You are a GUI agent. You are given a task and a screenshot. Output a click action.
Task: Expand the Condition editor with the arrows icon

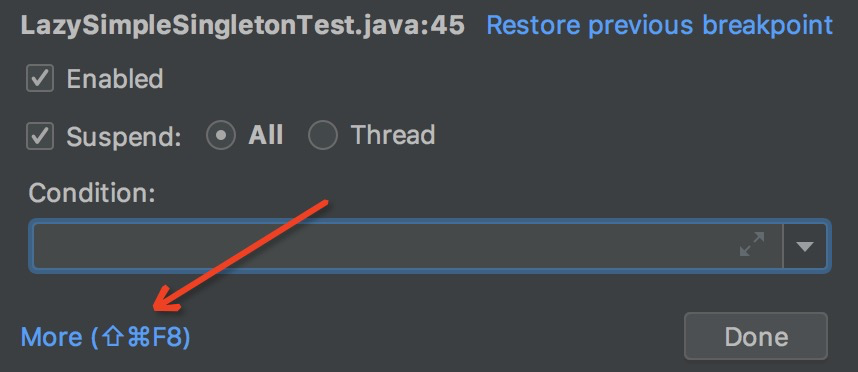click(x=752, y=245)
